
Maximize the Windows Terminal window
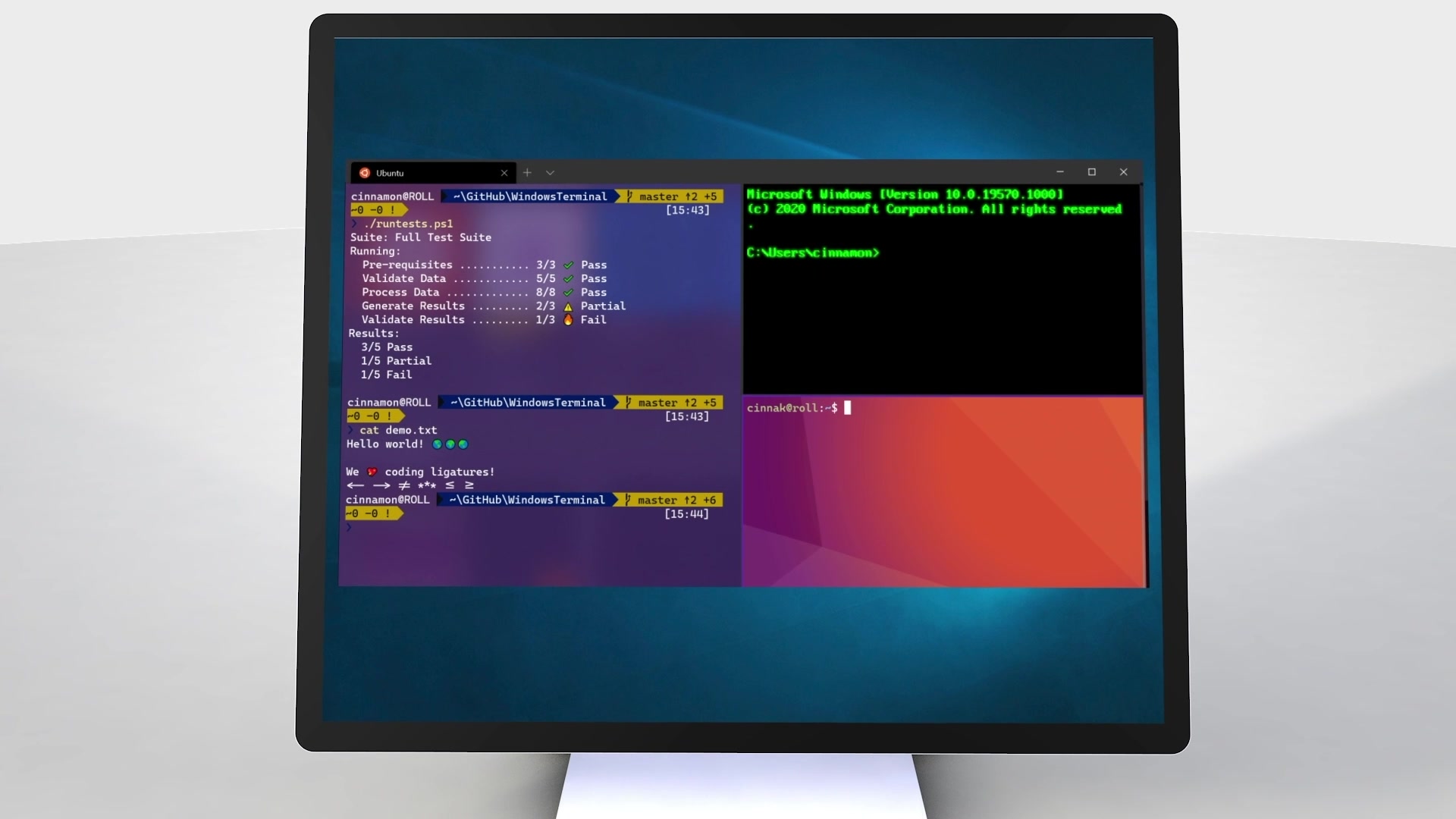(1092, 172)
